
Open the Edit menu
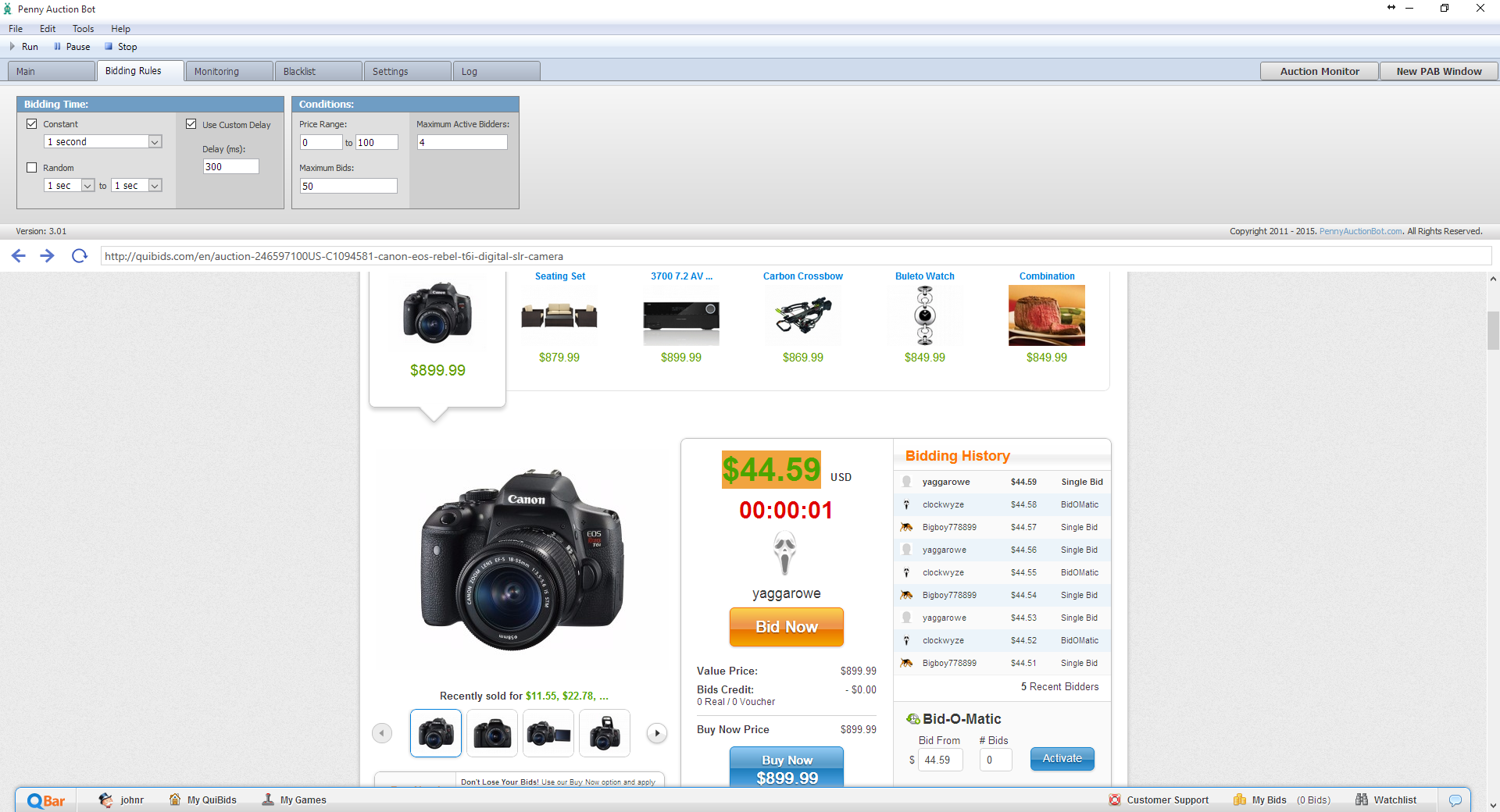[48, 29]
